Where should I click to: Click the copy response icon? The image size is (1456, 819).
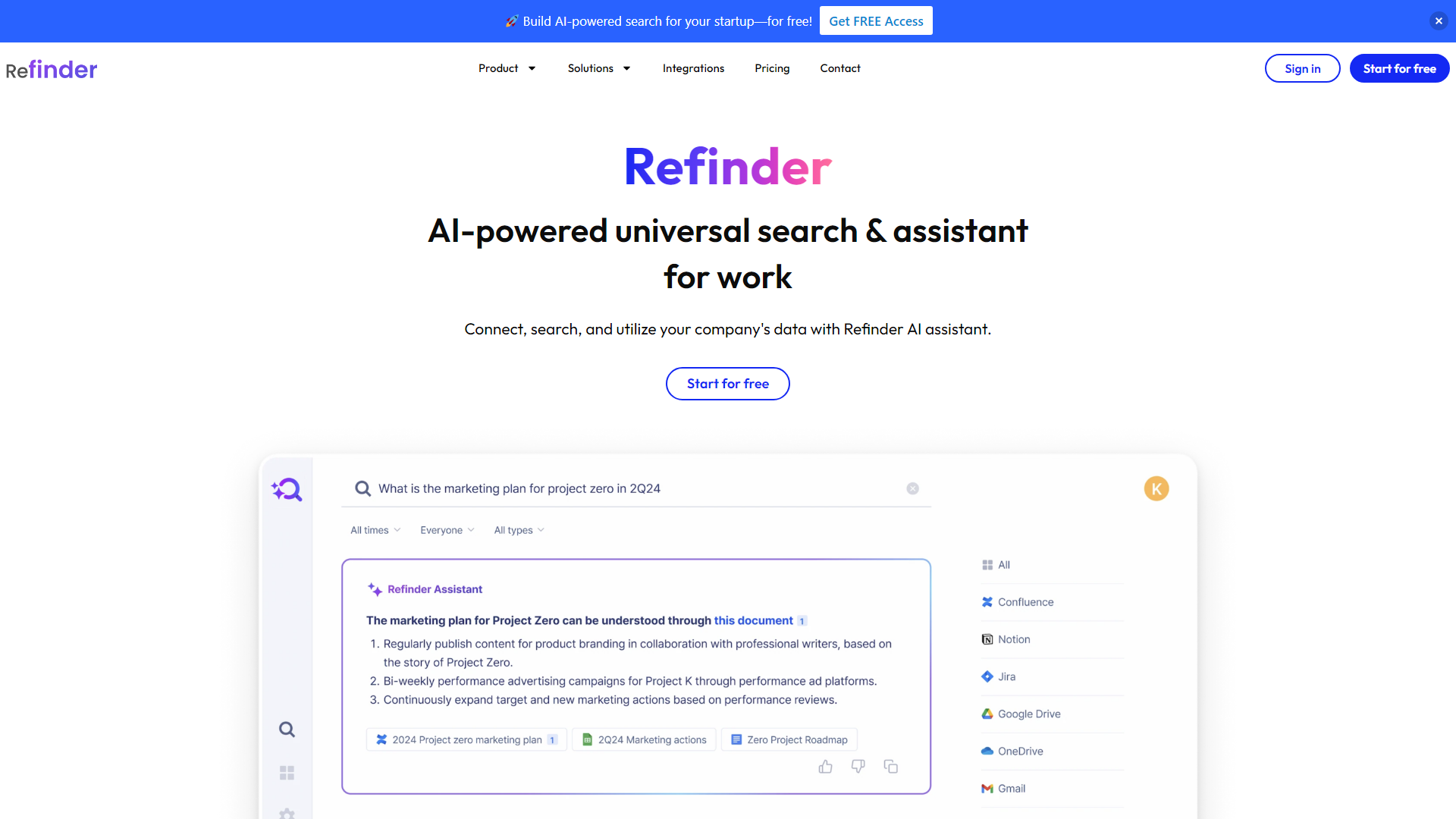click(x=890, y=766)
